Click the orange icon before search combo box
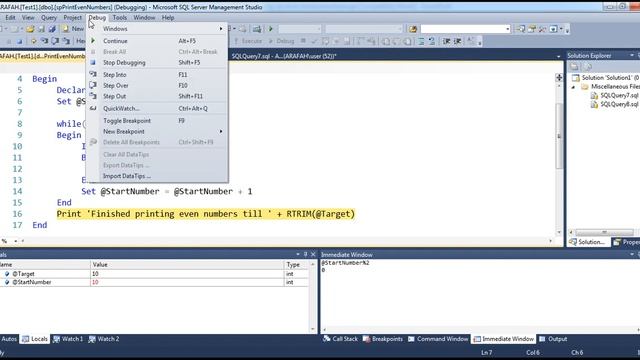This screenshot has height=360, width=640. (x=413, y=29)
